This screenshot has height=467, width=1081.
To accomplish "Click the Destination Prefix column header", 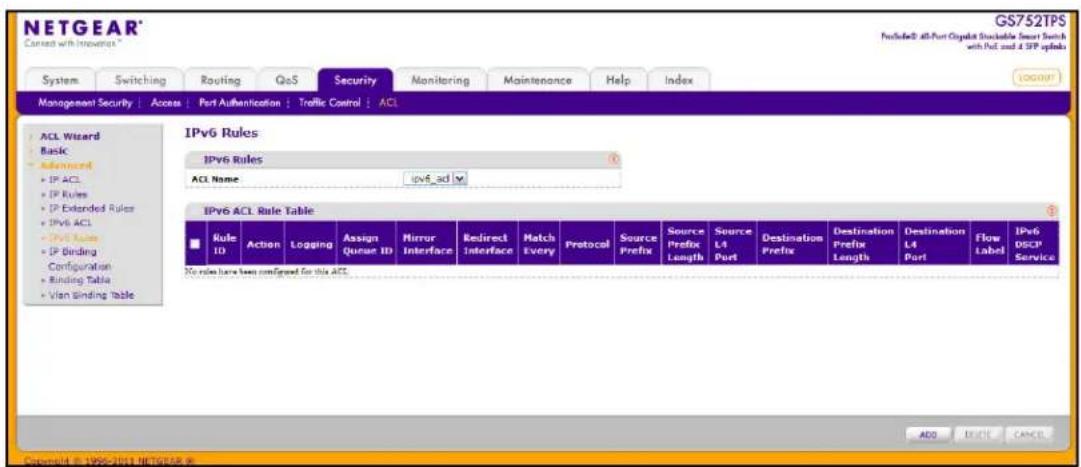I will [792, 244].
